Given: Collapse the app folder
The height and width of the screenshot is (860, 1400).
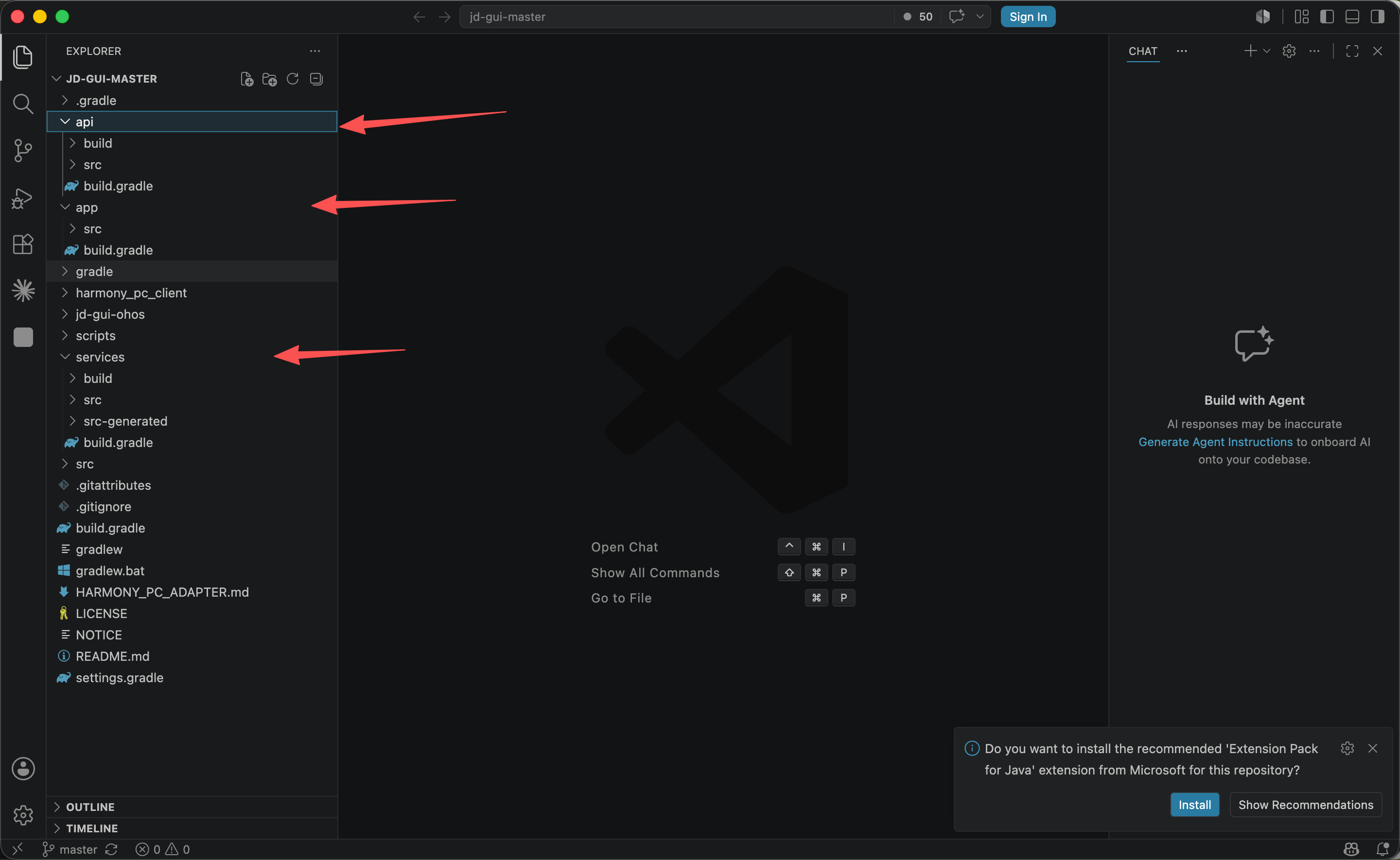Looking at the screenshot, I should click(x=192, y=207).
